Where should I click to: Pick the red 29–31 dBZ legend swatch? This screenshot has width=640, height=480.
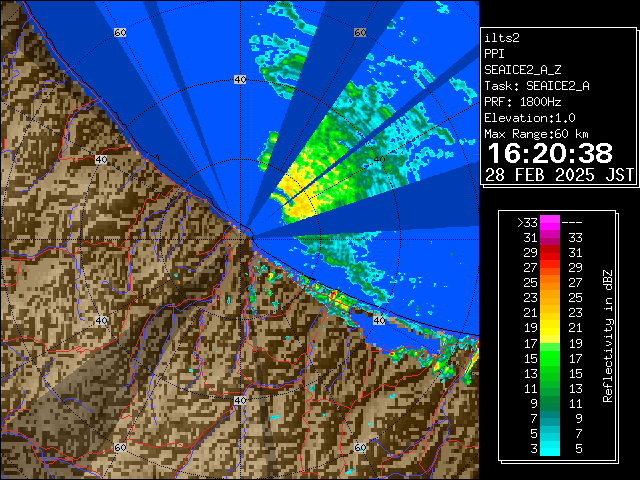point(550,253)
